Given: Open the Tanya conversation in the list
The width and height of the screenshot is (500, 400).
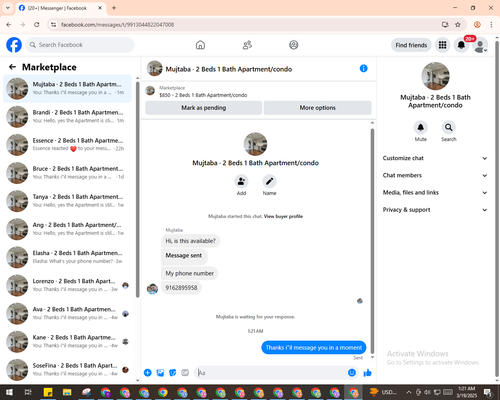Looking at the screenshot, I should [68, 201].
